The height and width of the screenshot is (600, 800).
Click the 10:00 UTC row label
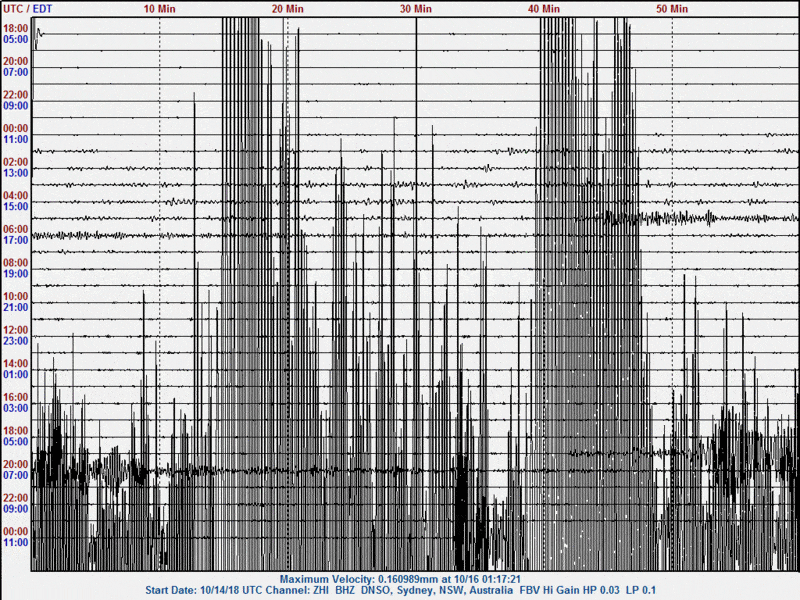coord(15,296)
